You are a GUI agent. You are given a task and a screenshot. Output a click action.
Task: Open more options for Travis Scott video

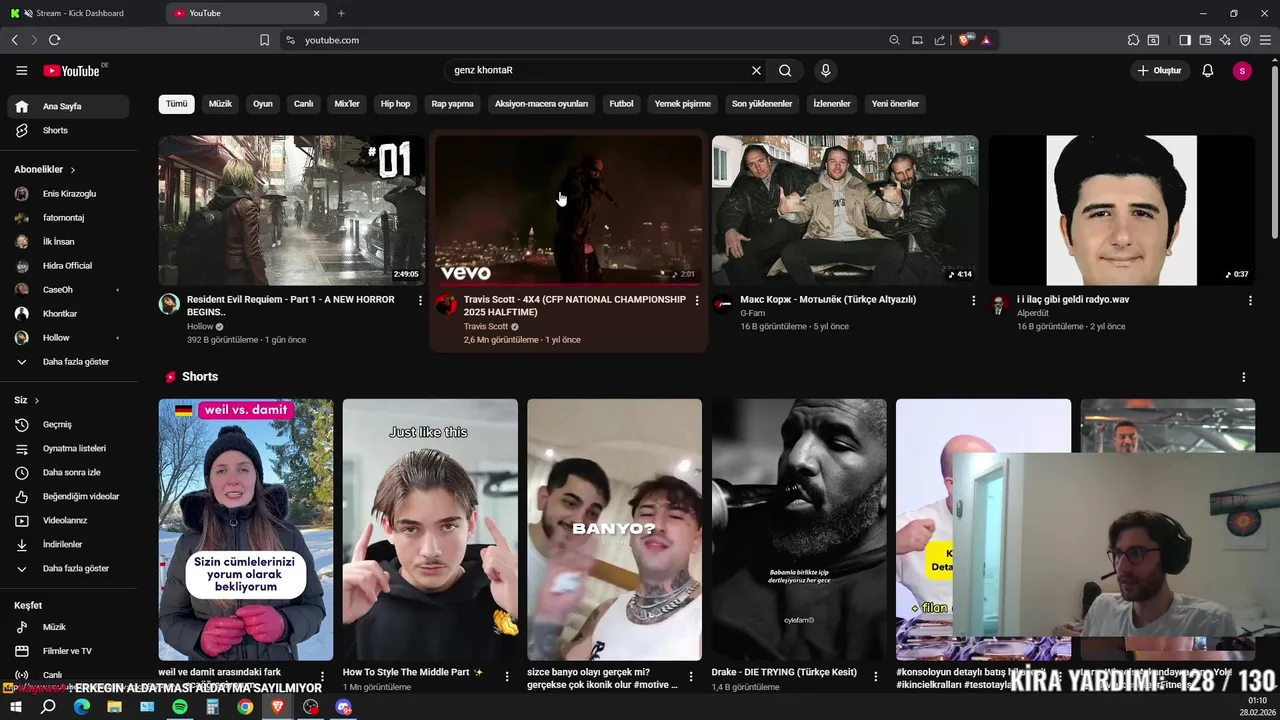697,300
